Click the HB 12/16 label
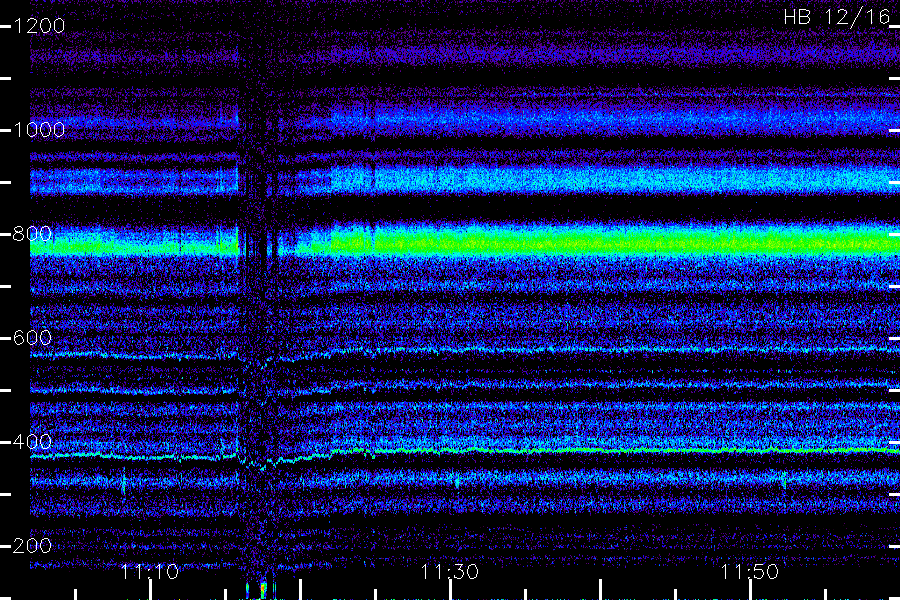Viewport: 900px width, 600px height. pyautogui.click(x=836, y=17)
